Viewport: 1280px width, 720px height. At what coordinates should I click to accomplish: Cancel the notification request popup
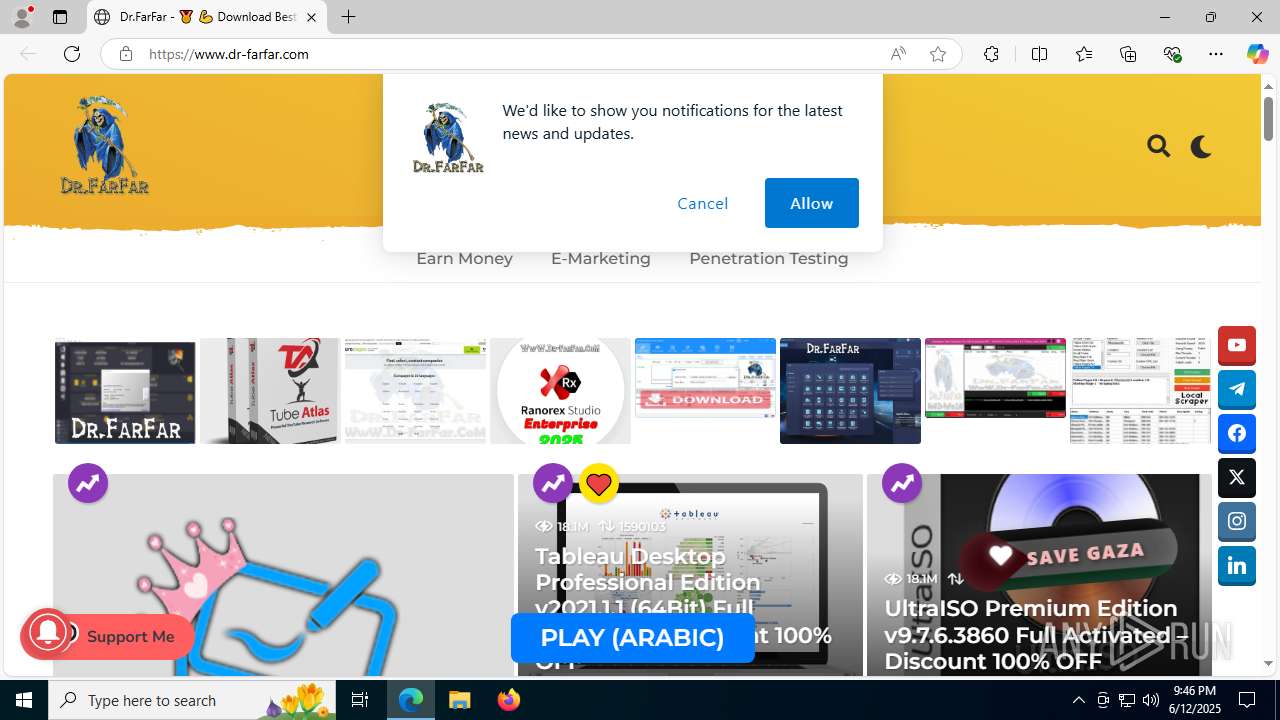[703, 203]
